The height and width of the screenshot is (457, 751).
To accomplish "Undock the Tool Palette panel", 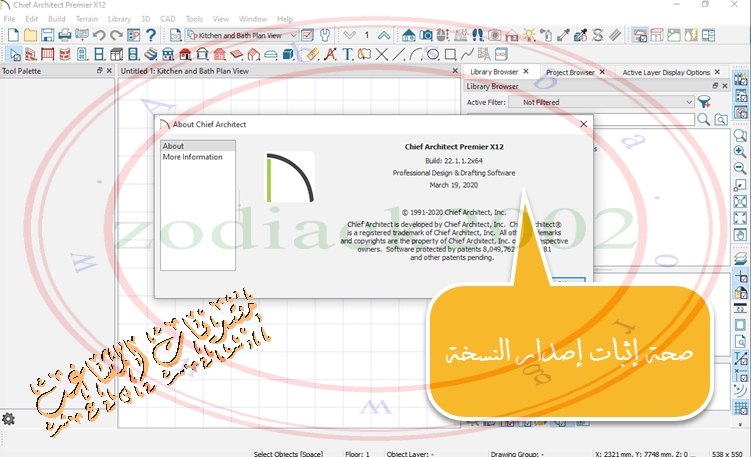I will pyautogui.click(x=100, y=70).
